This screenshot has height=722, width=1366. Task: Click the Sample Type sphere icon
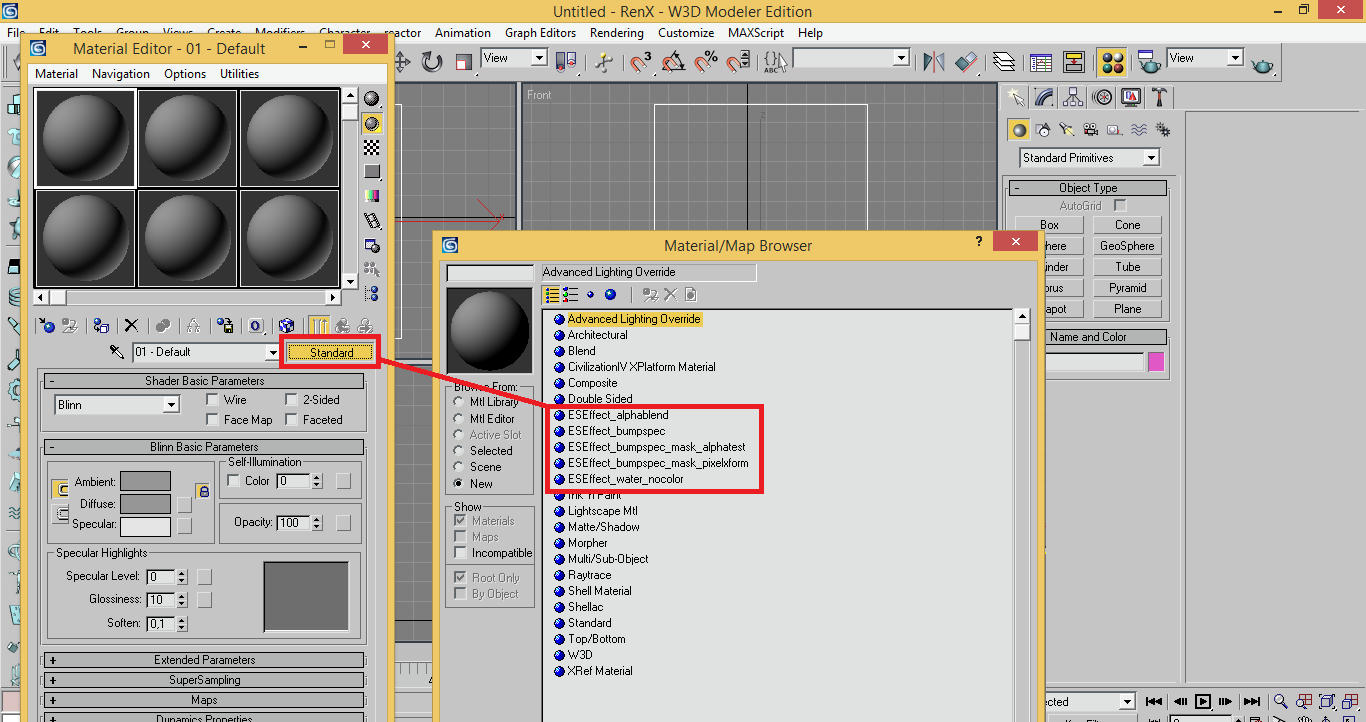click(372, 99)
